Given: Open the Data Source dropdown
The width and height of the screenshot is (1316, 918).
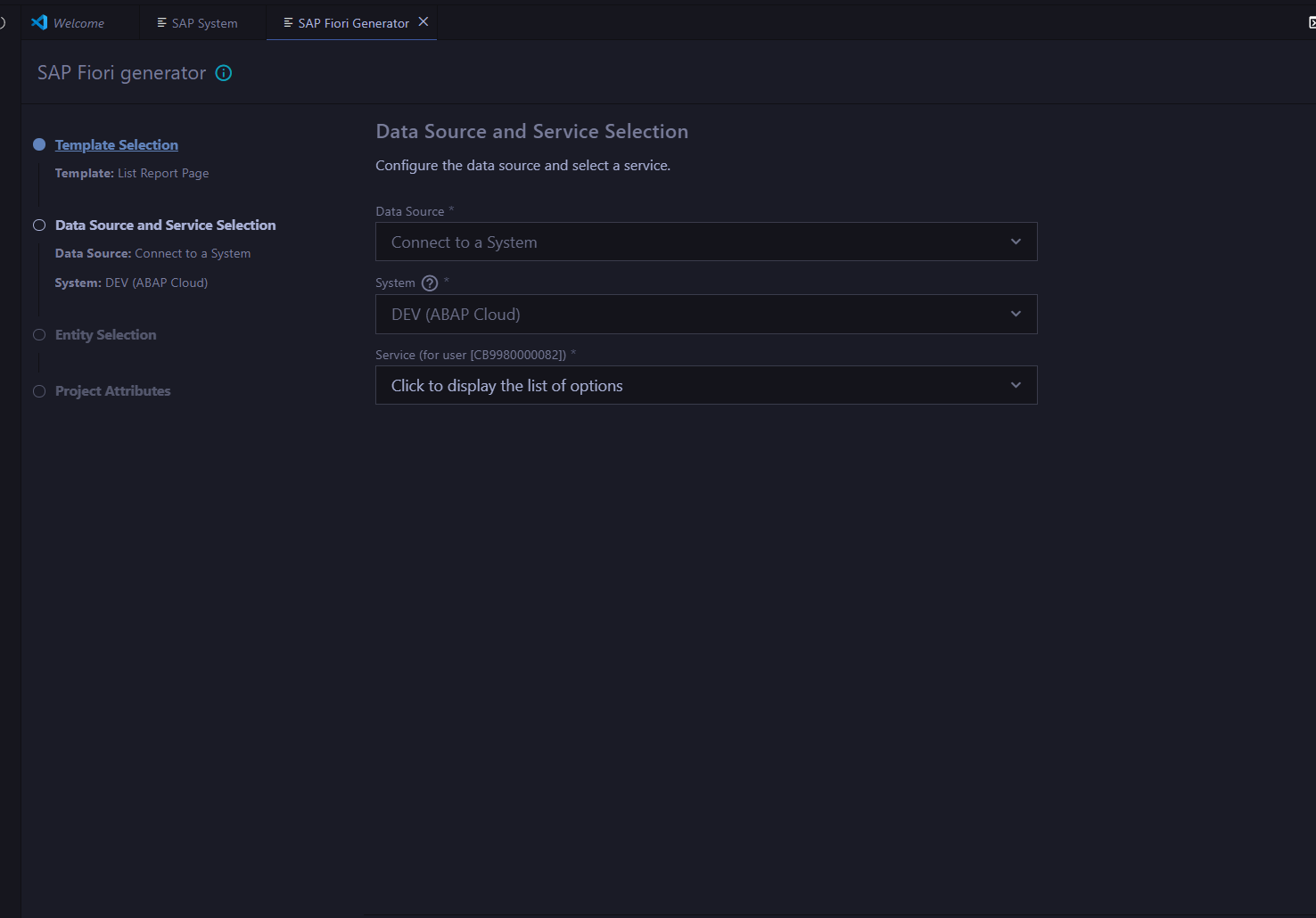Looking at the screenshot, I should pos(706,242).
